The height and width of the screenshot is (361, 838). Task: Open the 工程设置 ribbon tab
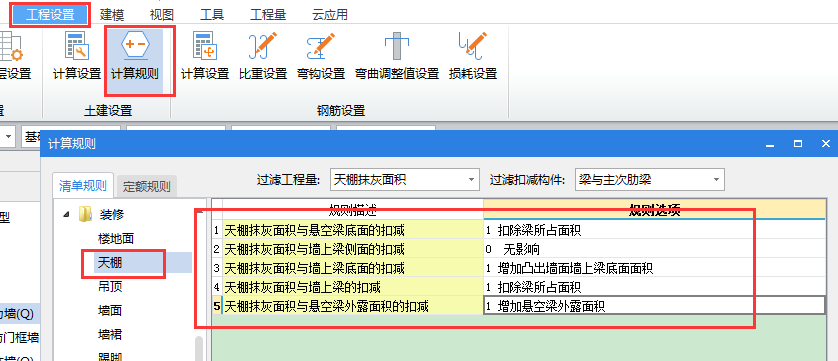[x=50, y=15]
